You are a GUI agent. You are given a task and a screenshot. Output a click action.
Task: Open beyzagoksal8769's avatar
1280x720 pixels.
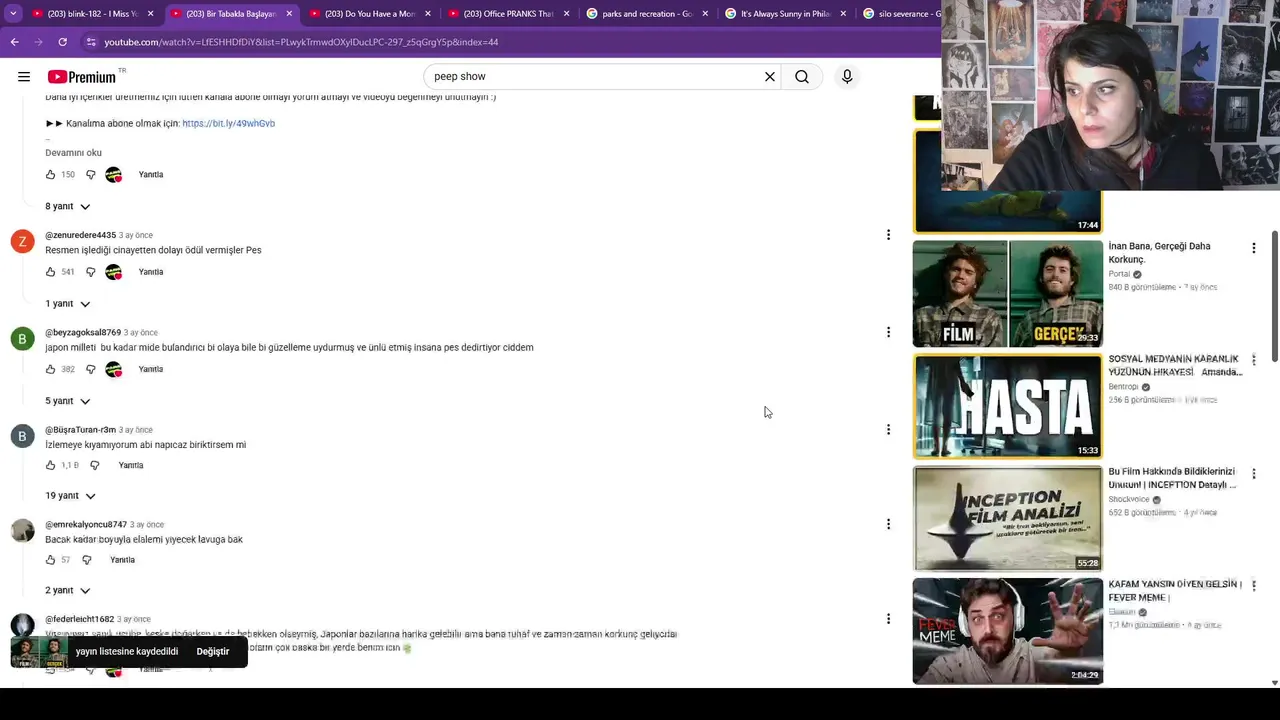click(23, 339)
